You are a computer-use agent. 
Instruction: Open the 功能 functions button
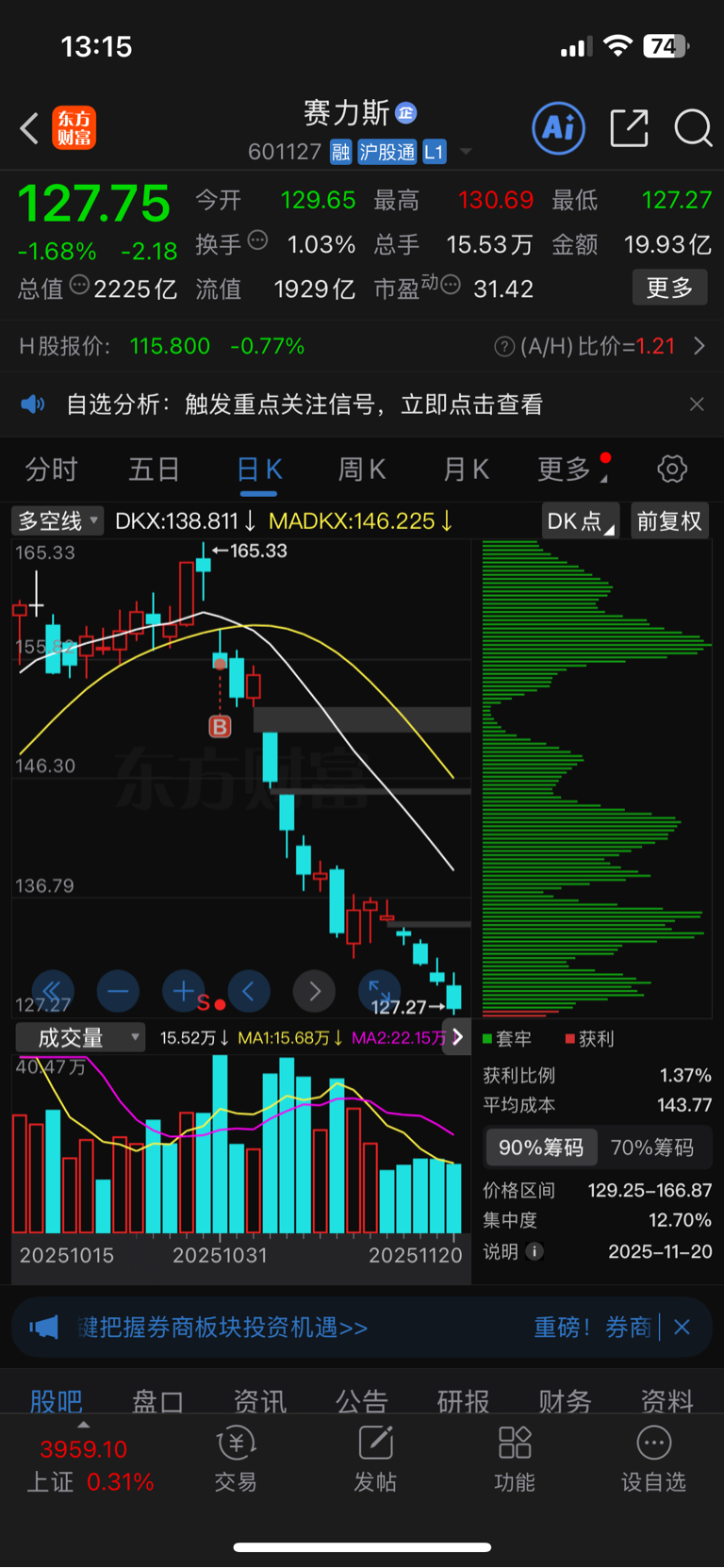pyautogui.click(x=515, y=1459)
